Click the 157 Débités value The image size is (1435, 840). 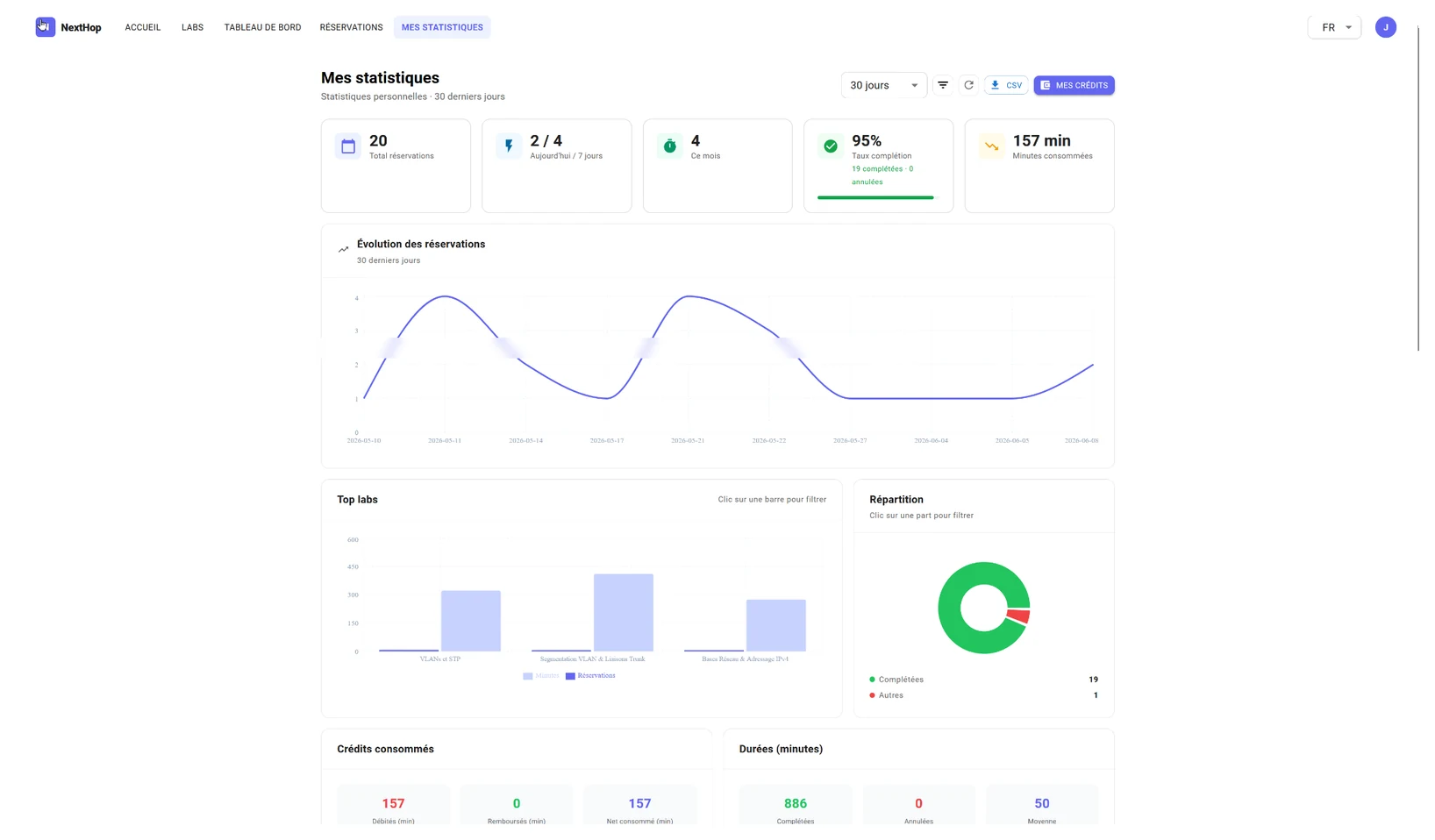[393, 803]
